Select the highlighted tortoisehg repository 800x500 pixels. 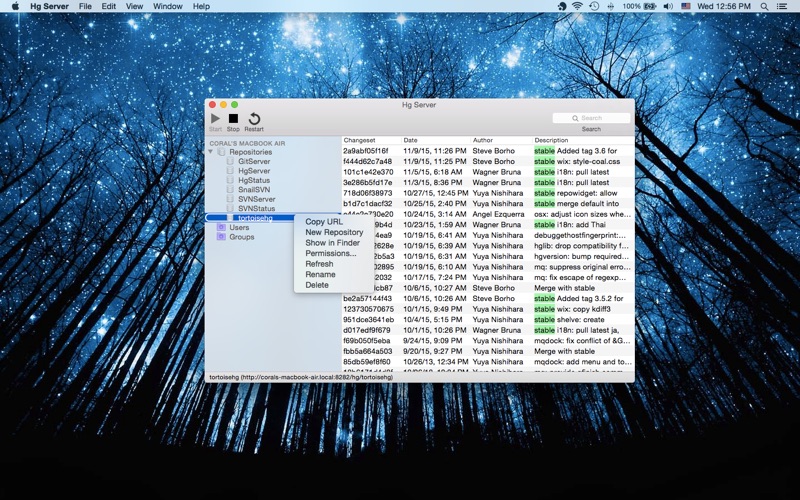(255, 218)
